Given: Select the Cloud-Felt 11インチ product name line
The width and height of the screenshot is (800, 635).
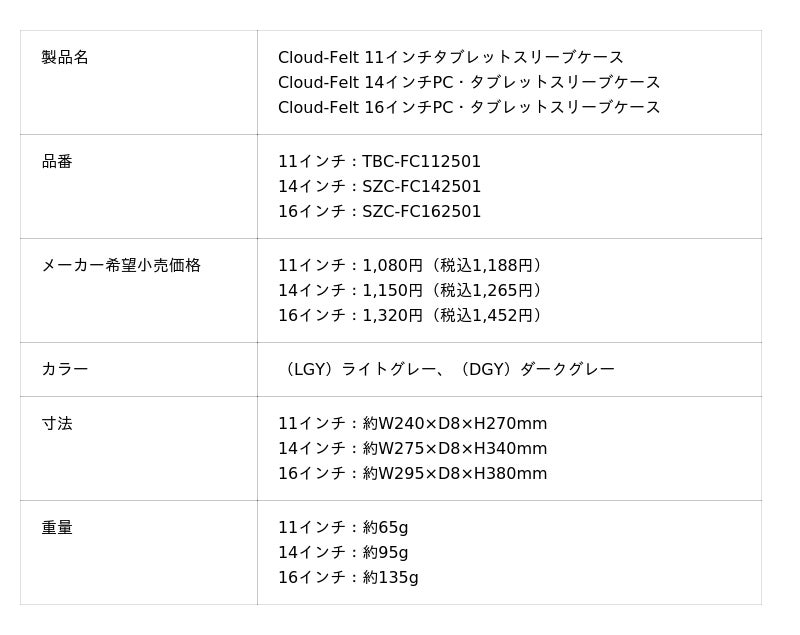Looking at the screenshot, I should [450, 58].
